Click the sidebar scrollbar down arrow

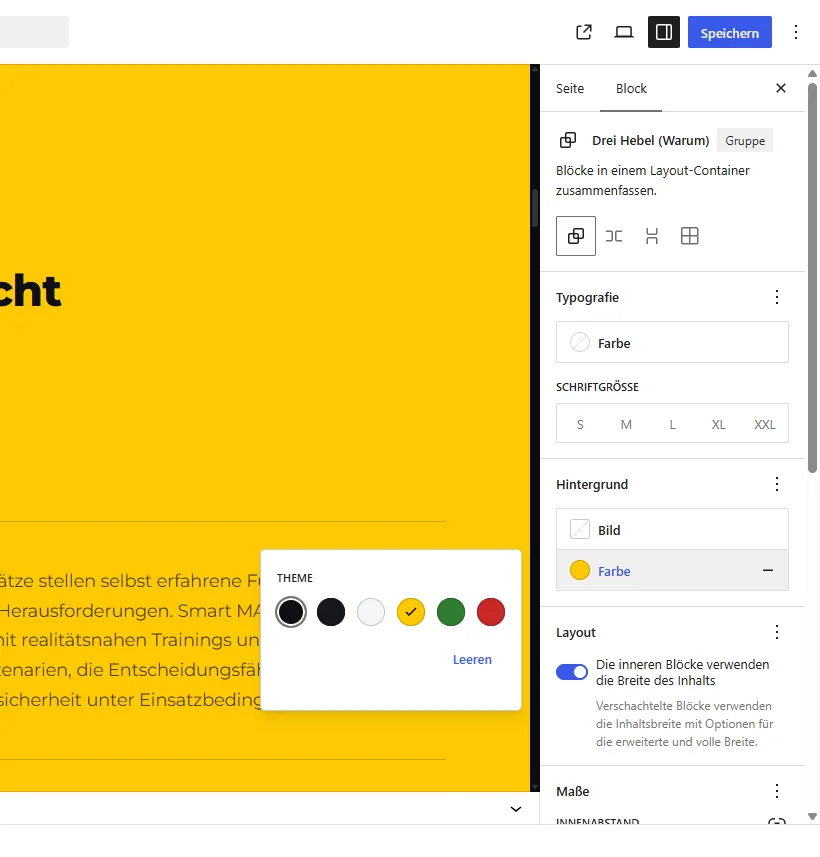coord(812,817)
